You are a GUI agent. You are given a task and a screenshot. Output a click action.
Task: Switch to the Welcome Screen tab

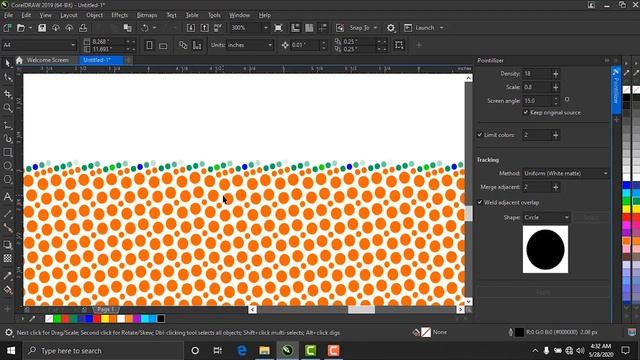click(47, 60)
